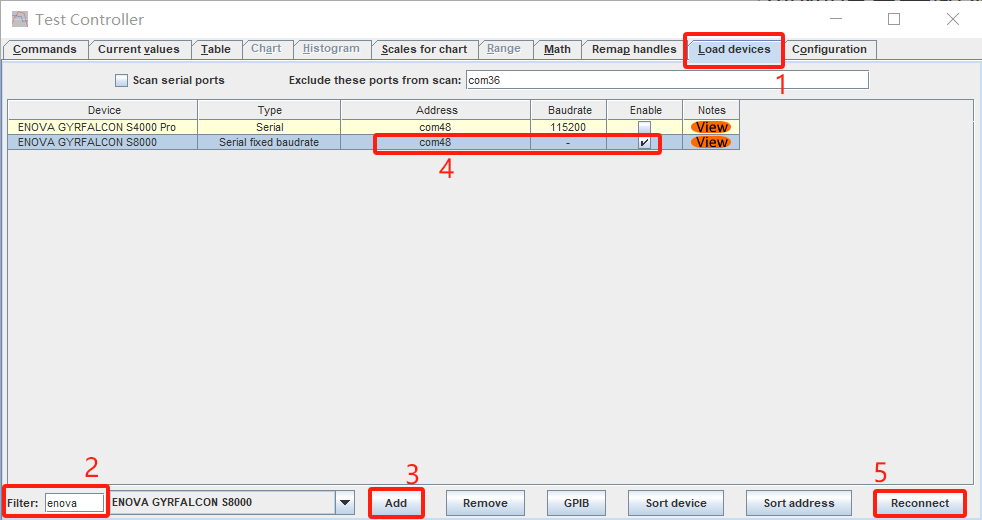
Task: Click View notes for GYRFALCON S4000 Pro
Action: [711, 127]
